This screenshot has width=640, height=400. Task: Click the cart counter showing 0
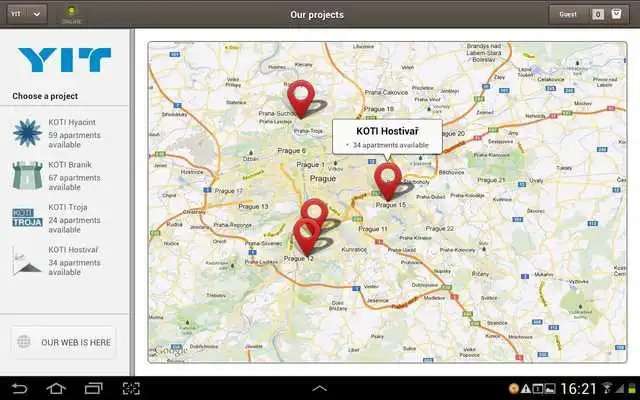click(x=598, y=14)
